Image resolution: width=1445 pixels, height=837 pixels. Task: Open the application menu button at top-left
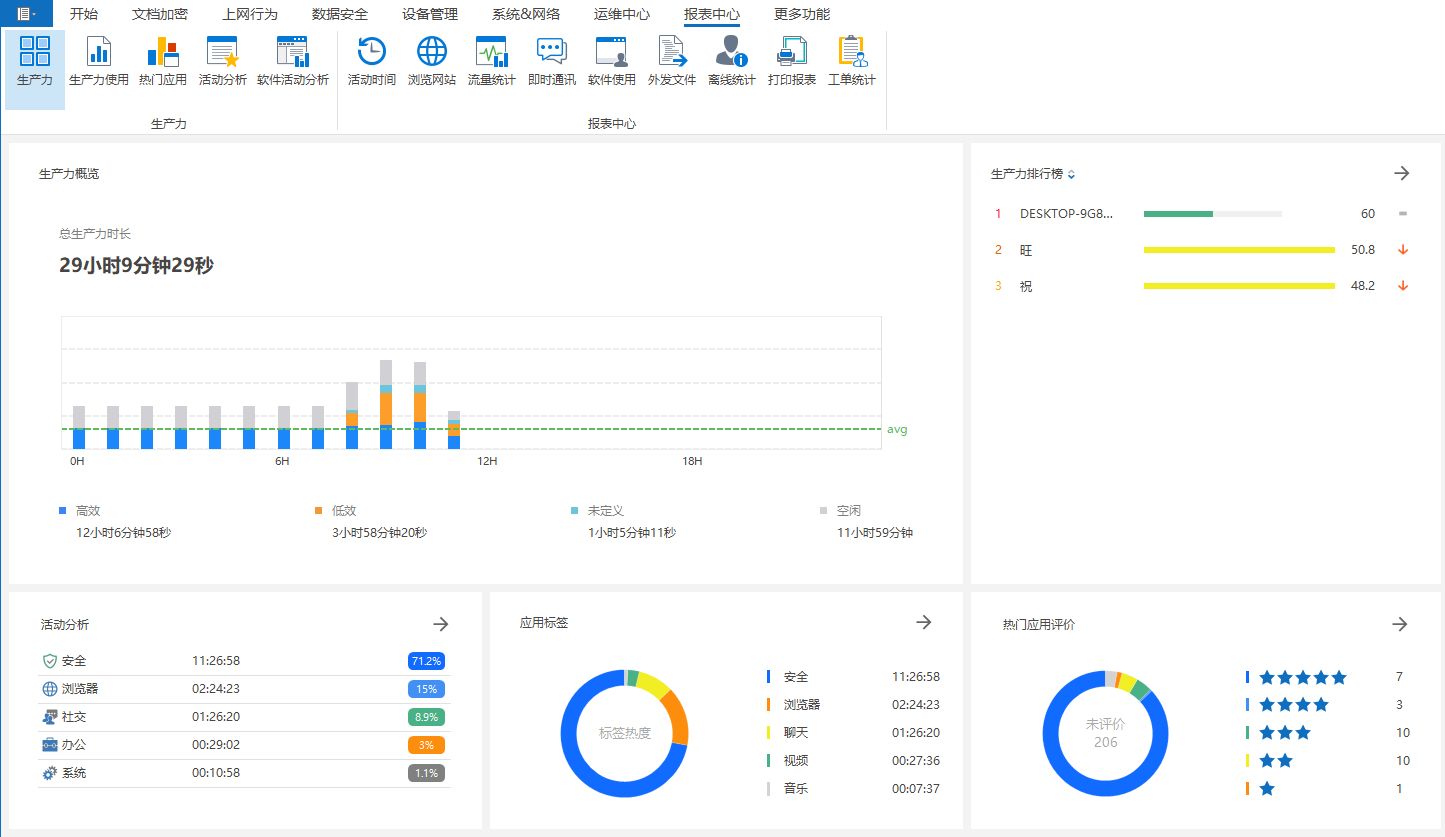27,13
